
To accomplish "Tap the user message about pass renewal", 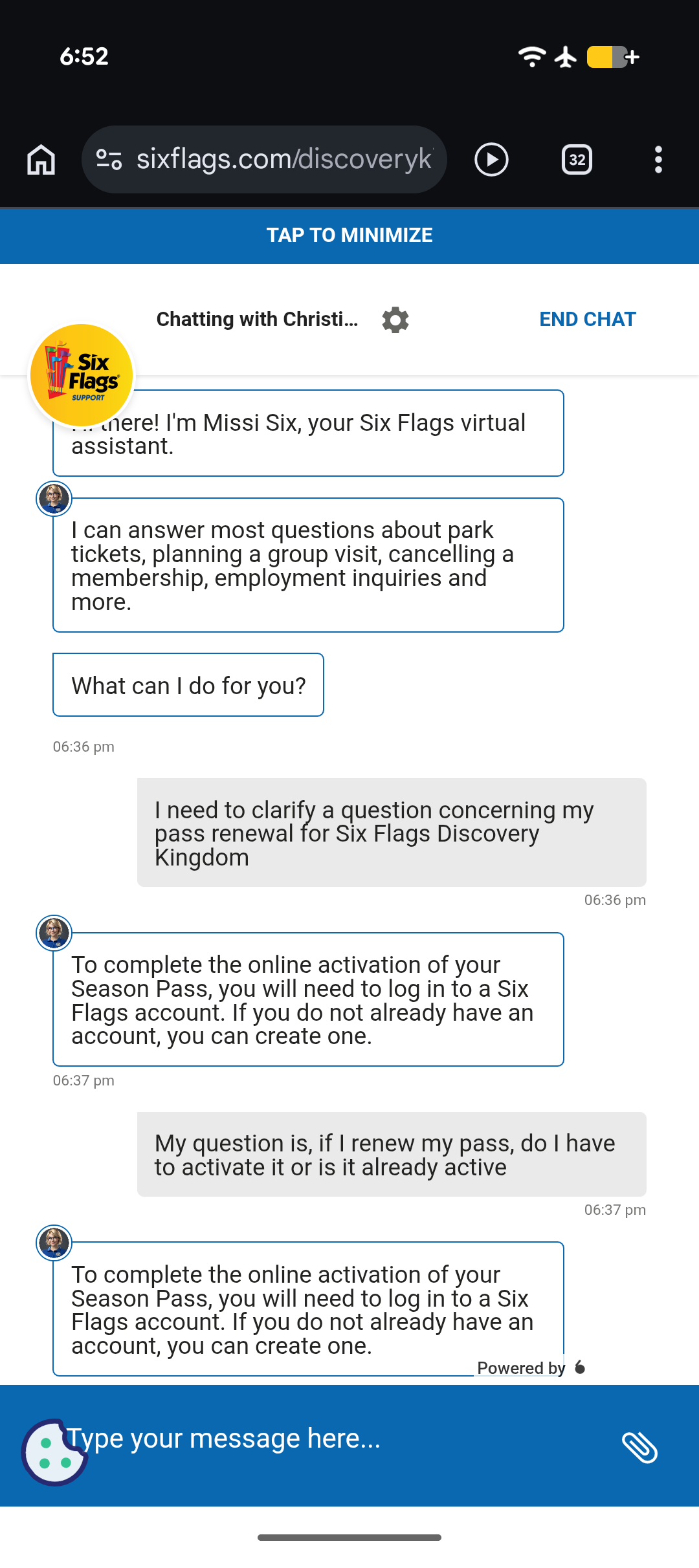I will click(x=392, y=833).
